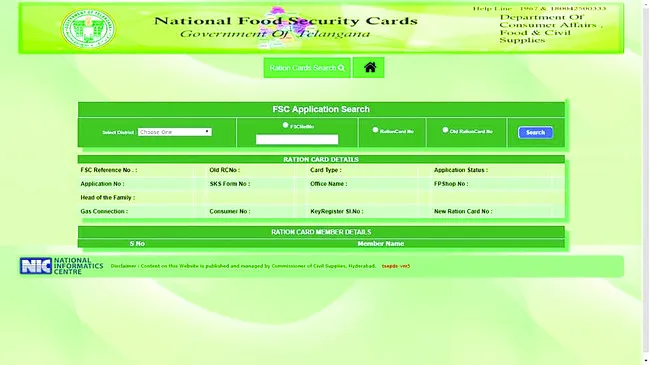Click the 'Member Name' column header
This screenshot has width=650, height=365.
[381, 244]
